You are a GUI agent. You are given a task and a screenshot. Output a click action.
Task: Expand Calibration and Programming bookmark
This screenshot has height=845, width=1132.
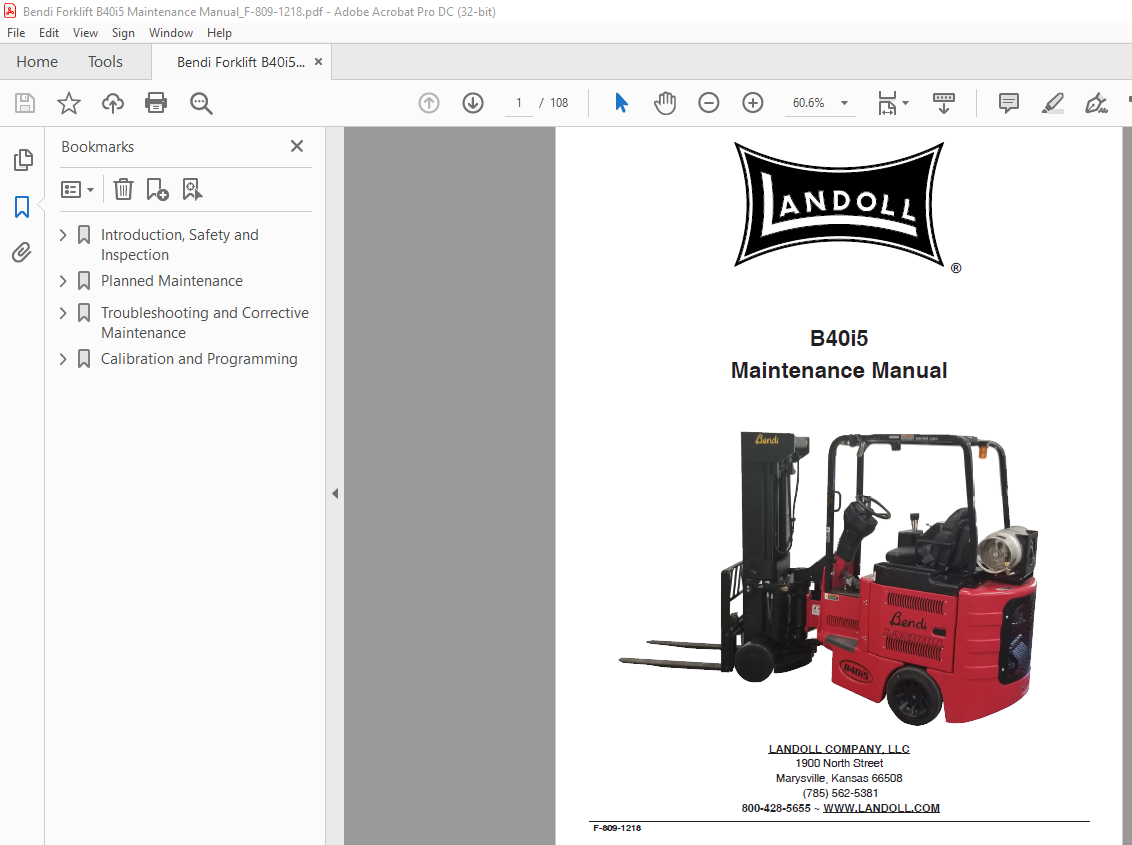point(64,359)
